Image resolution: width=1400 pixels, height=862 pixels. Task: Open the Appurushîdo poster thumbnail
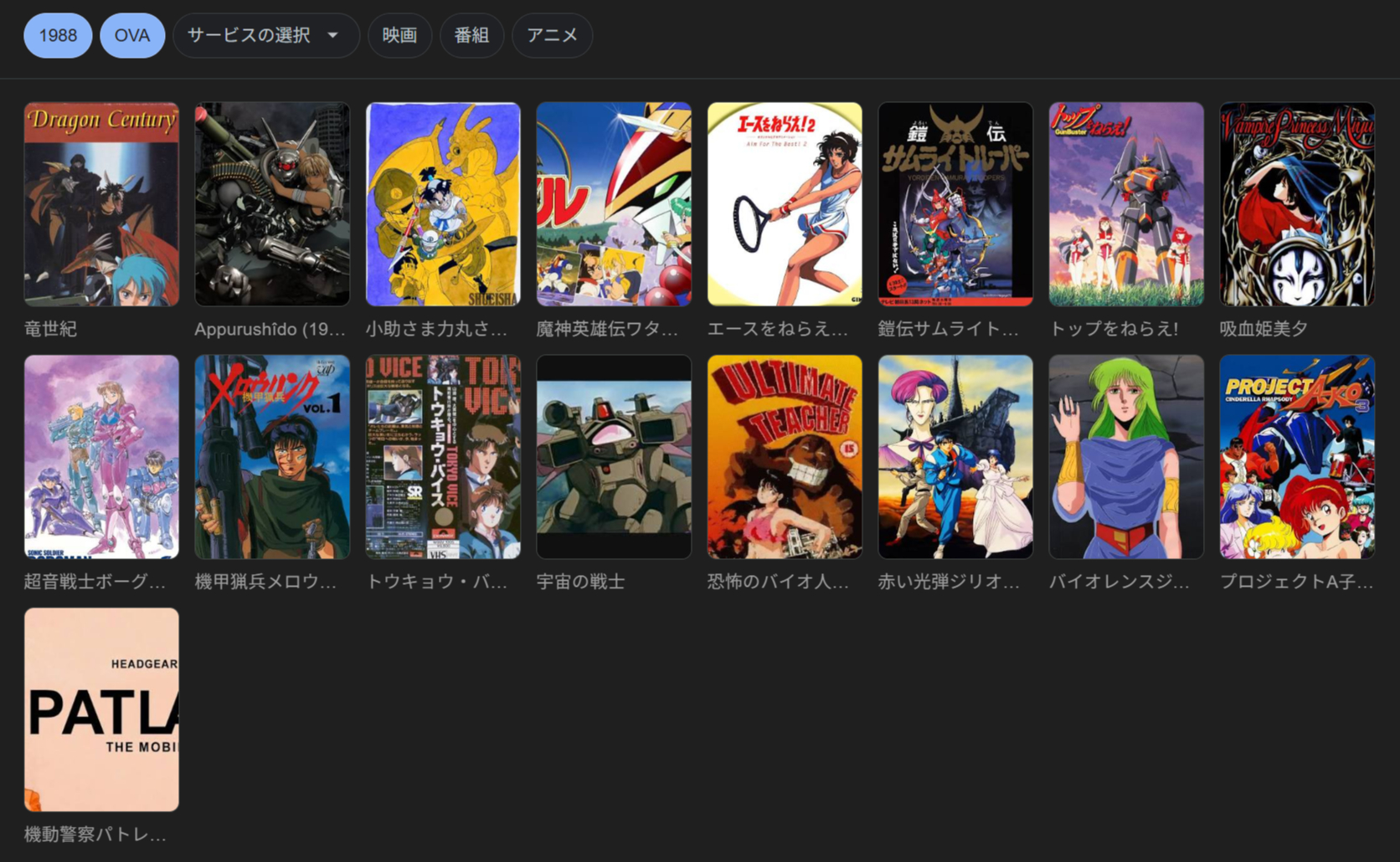click(272, 204)
